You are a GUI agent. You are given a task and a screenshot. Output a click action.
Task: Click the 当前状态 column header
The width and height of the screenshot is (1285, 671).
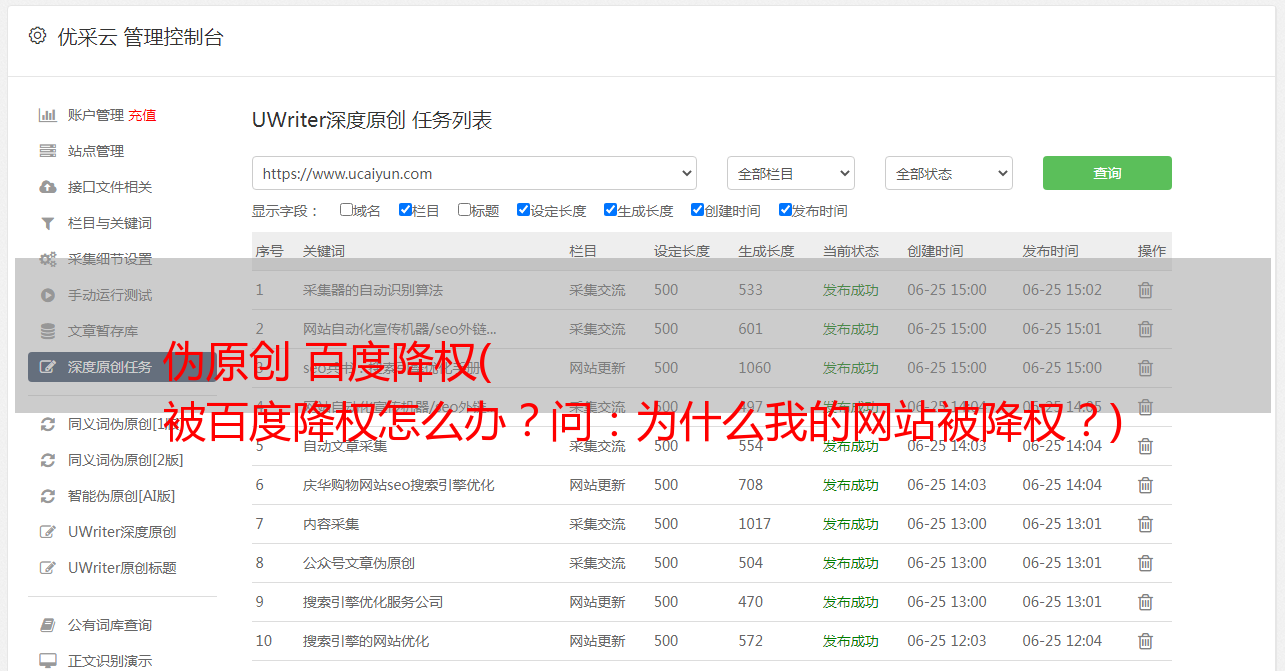tap(851, 251)
